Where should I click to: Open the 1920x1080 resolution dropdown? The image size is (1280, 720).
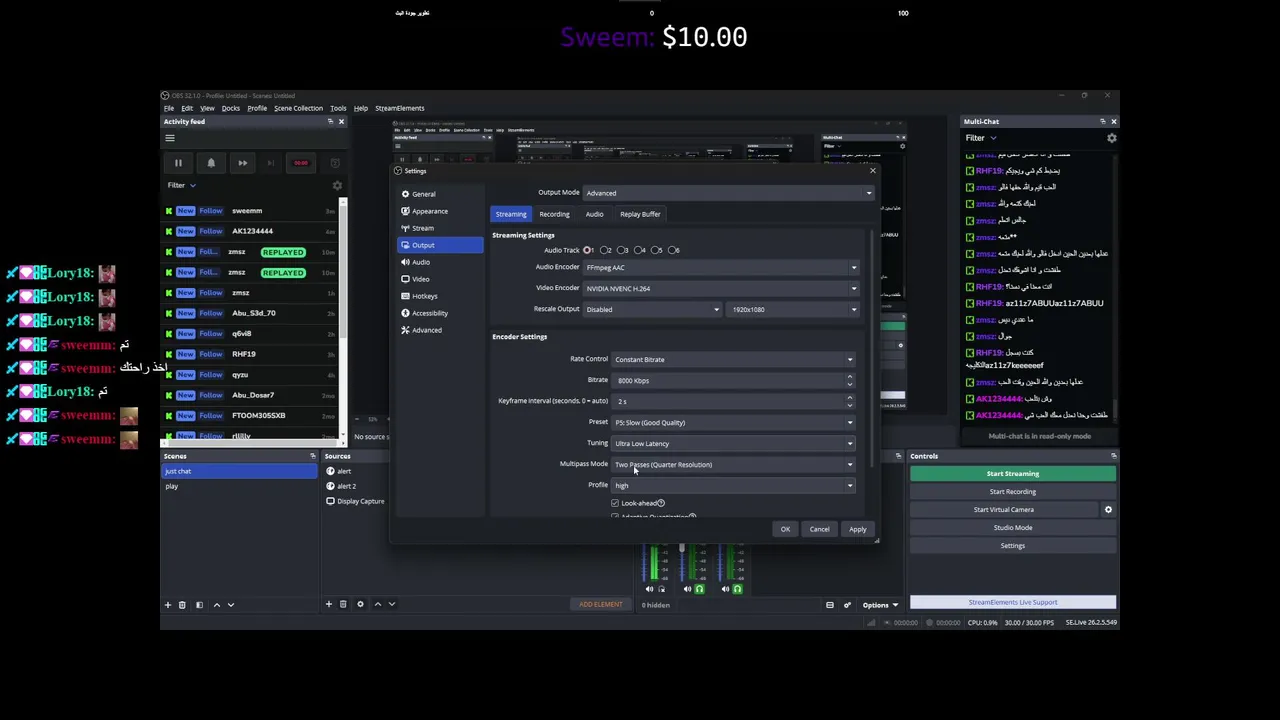click(793, 309)
